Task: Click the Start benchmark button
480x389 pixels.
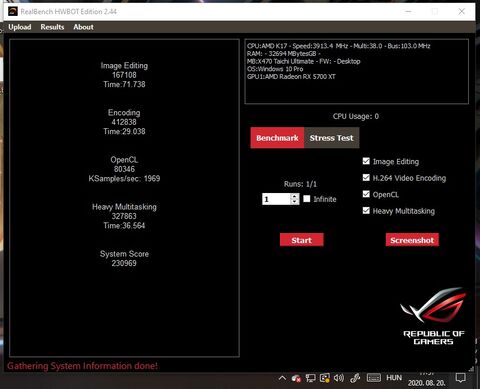Action: coord(302,240)
